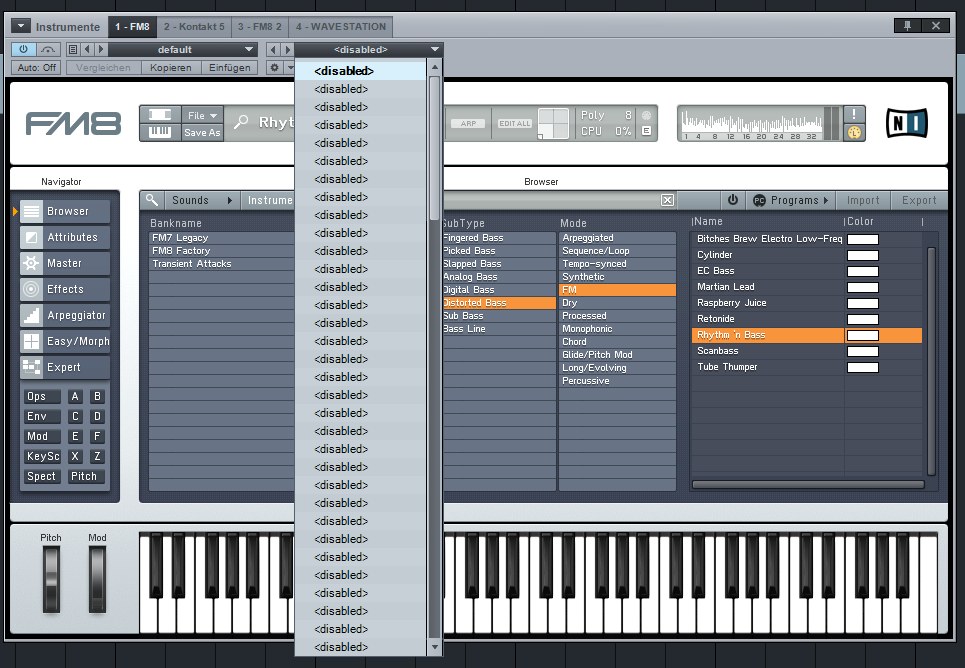965x668 pixels.
Task: Click previous arrow beside the disabled dropdown
Action: point(273,49)
